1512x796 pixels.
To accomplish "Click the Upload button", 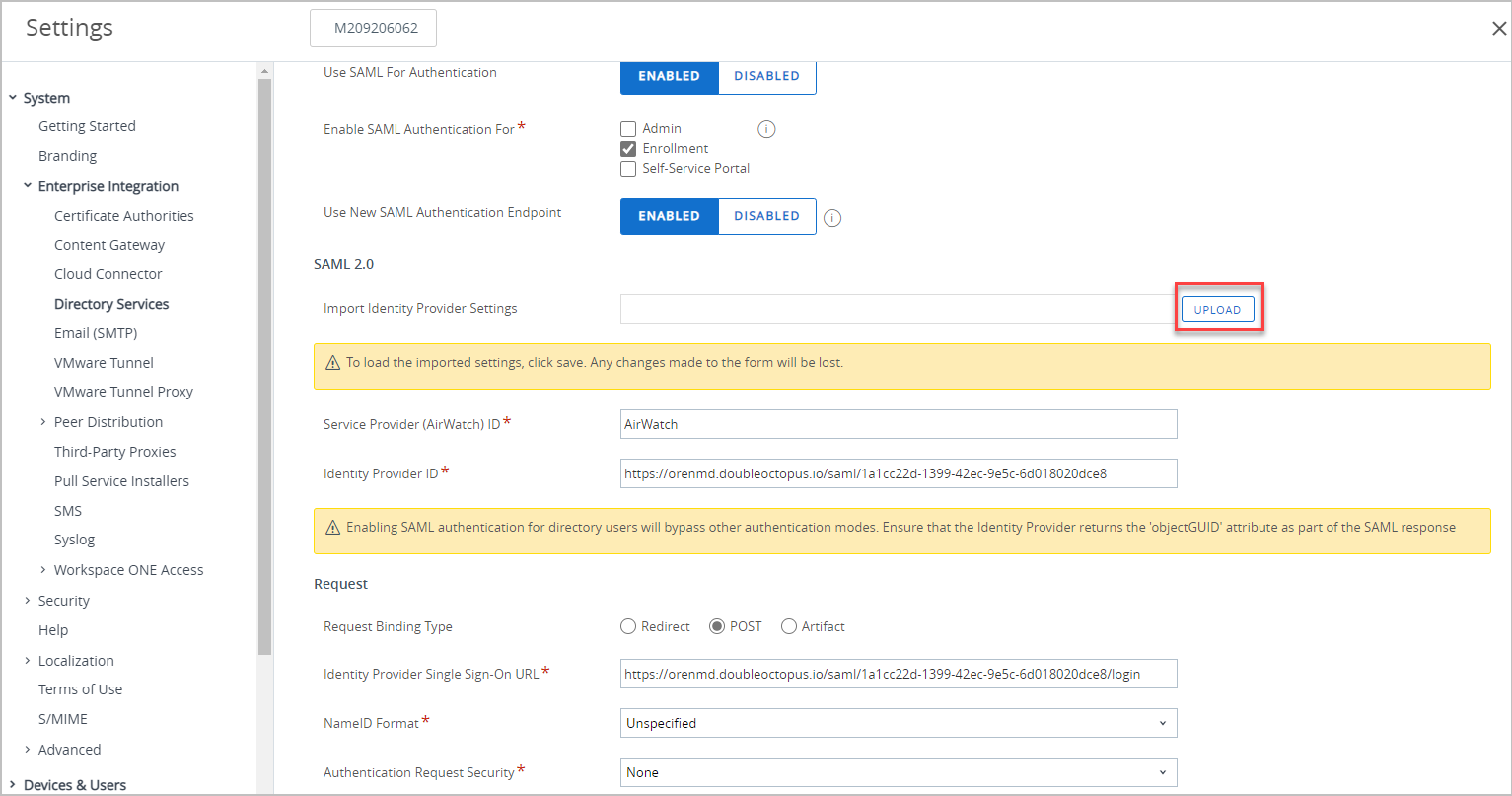I will (1218, 309).
